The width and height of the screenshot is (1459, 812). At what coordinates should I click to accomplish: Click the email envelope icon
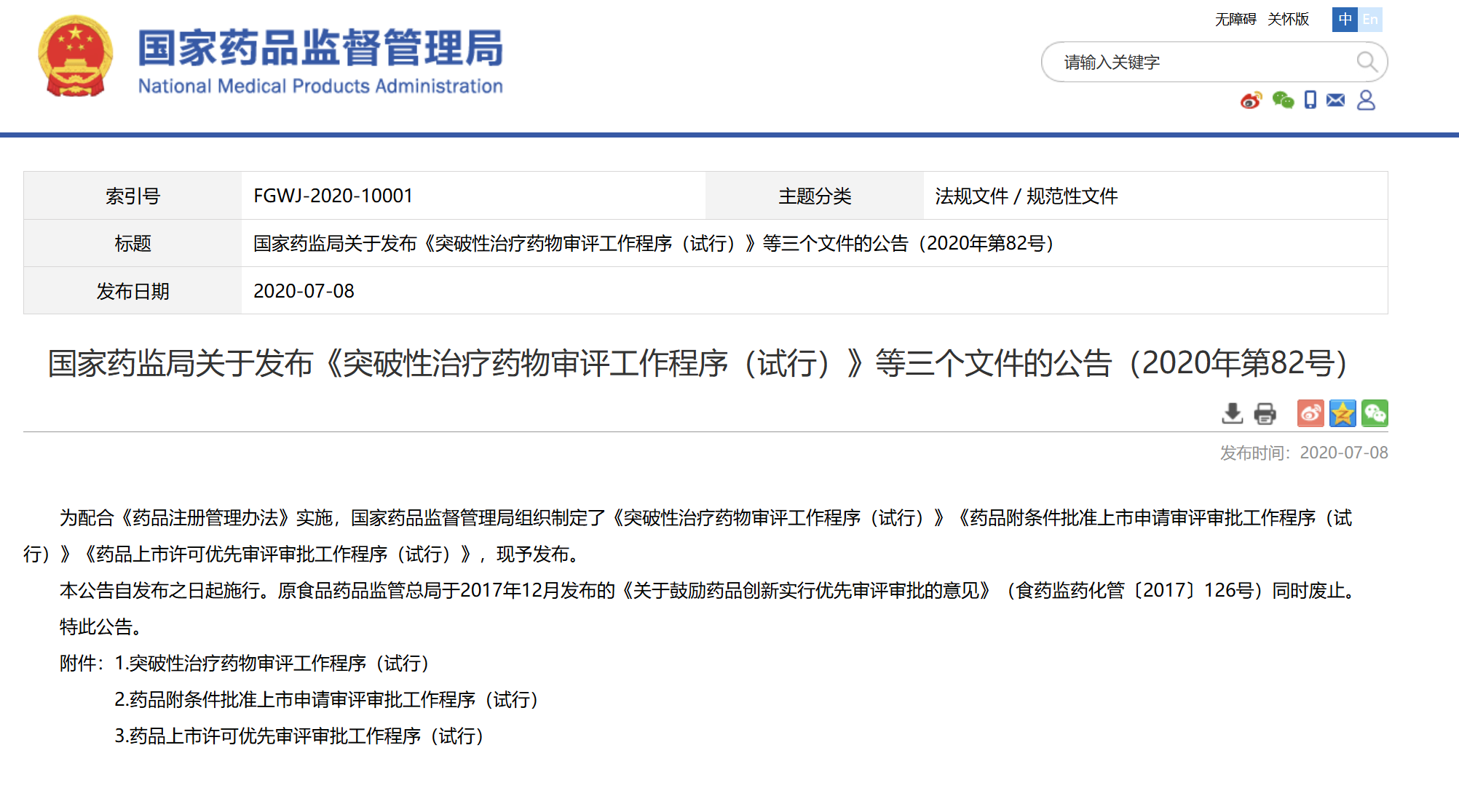pyautogui.click(x=1336, y=100)
